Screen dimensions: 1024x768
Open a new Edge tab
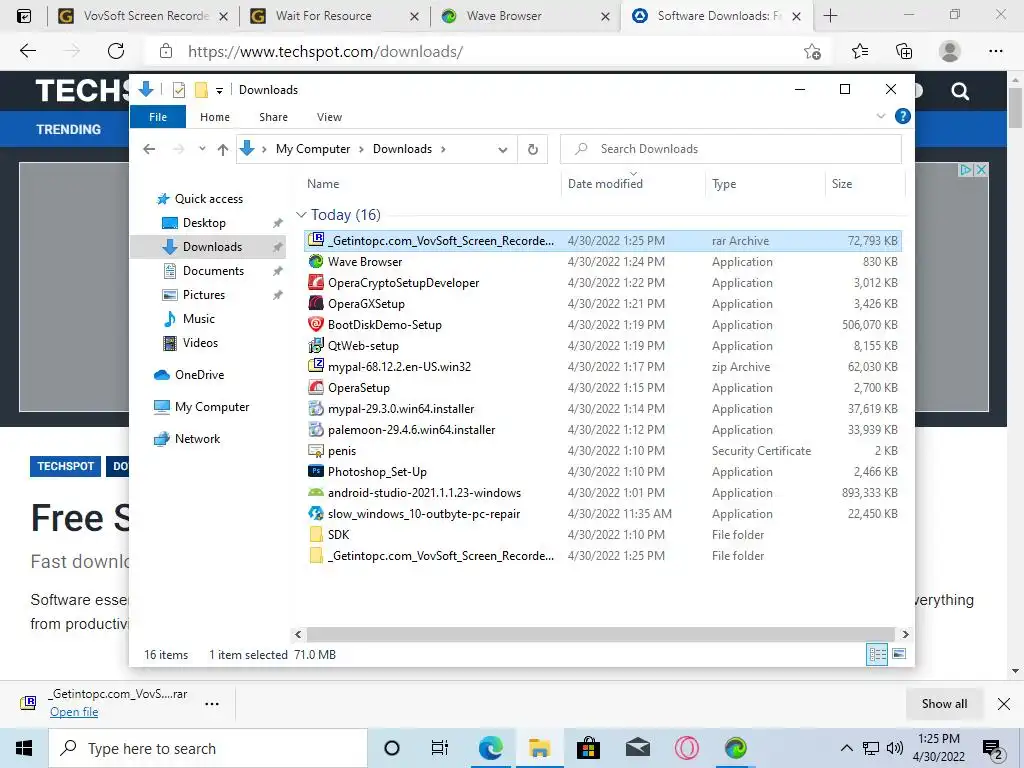(x=830, y=16)
